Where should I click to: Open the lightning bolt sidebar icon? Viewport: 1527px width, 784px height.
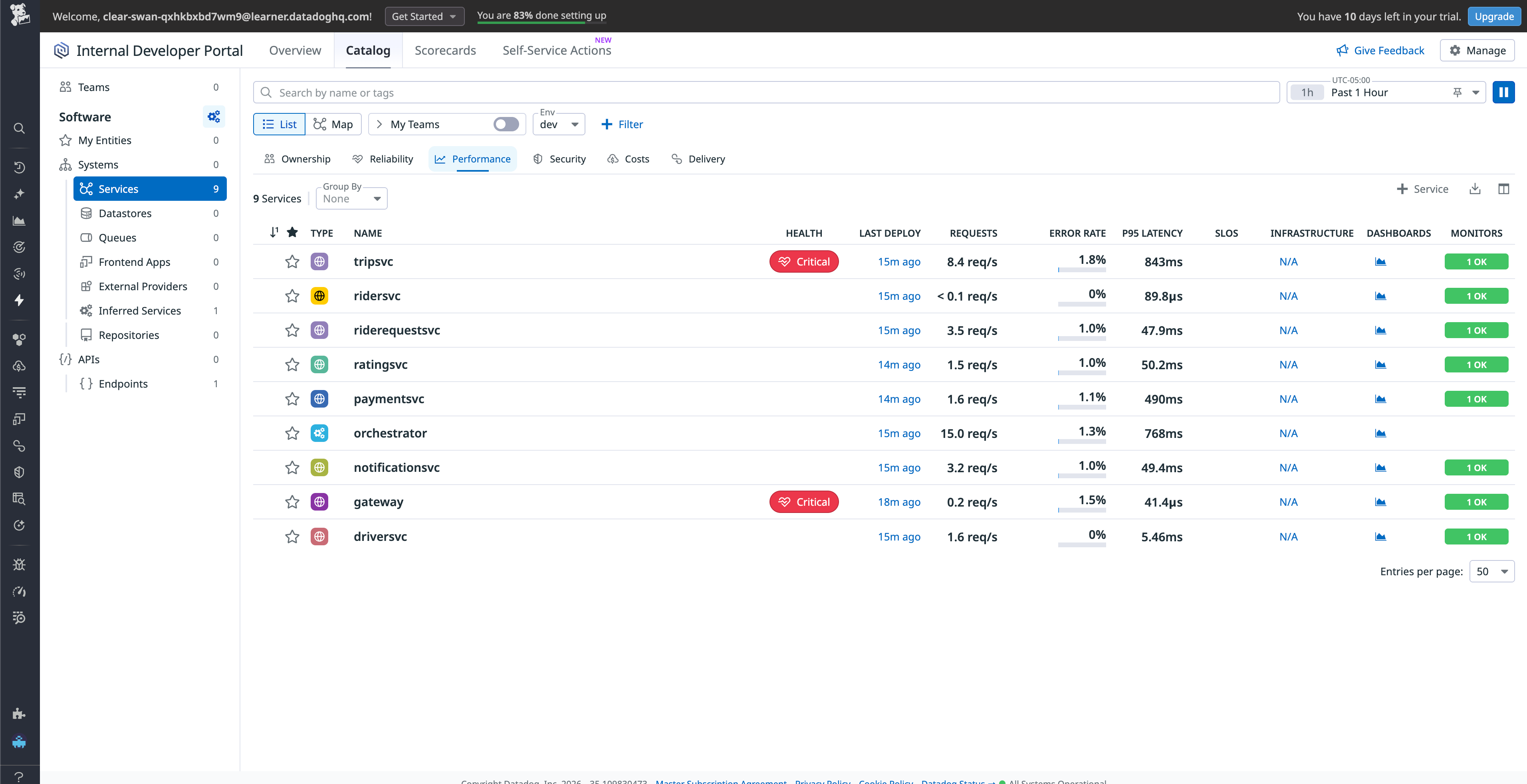(x=19, y=301)
